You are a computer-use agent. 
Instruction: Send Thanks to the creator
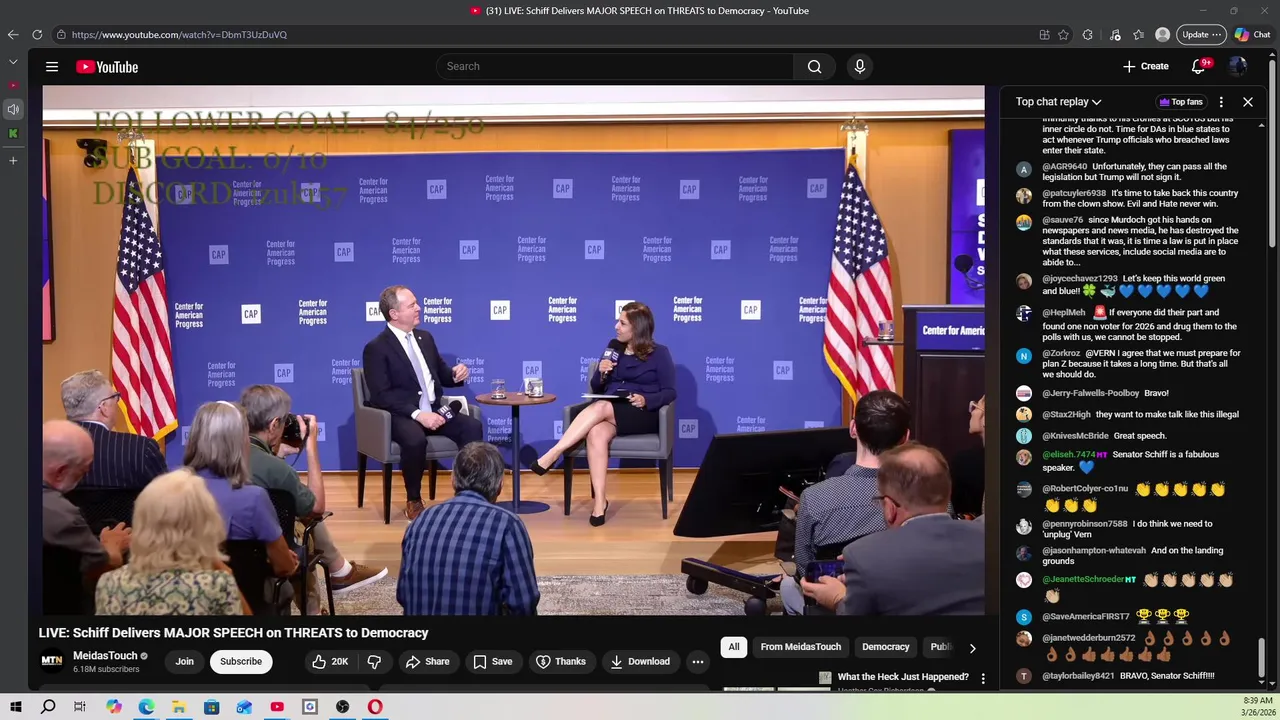561,661
